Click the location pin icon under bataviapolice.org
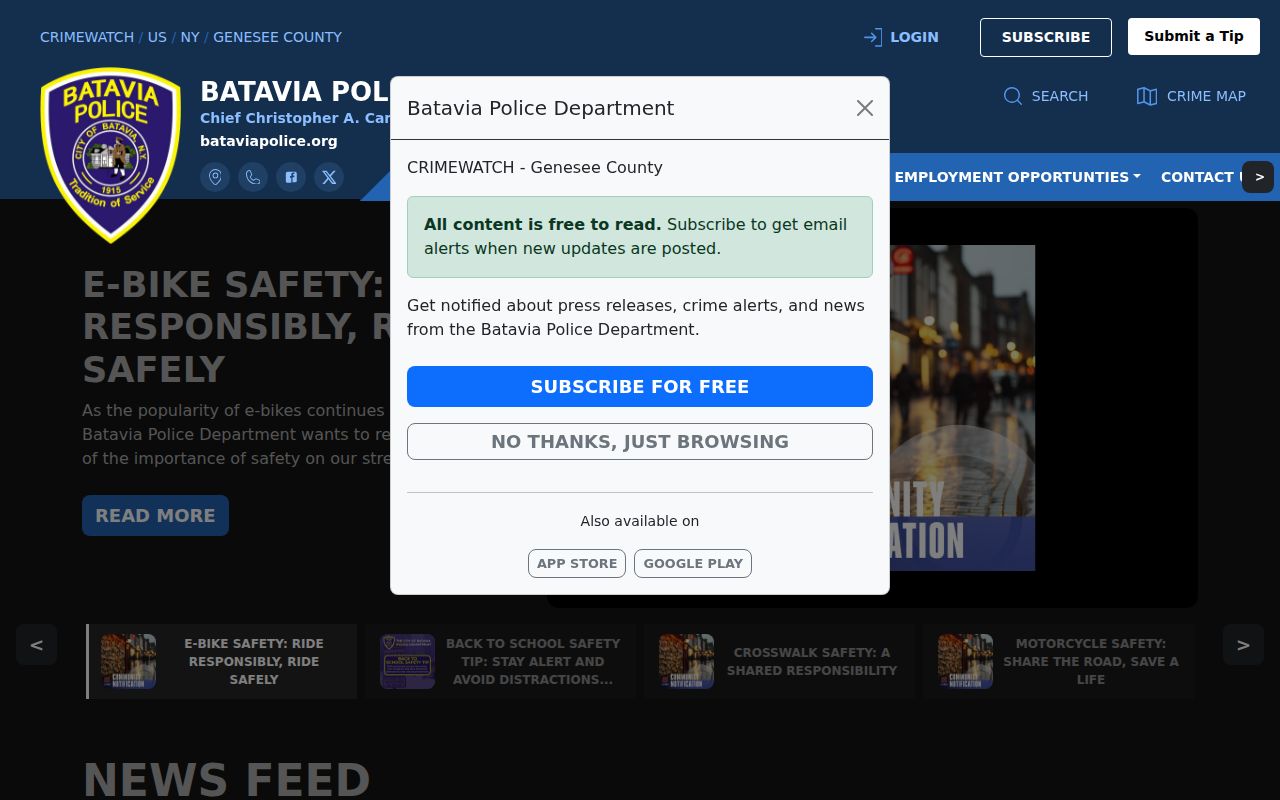1280x800 pixels. [x=215, y=177]
